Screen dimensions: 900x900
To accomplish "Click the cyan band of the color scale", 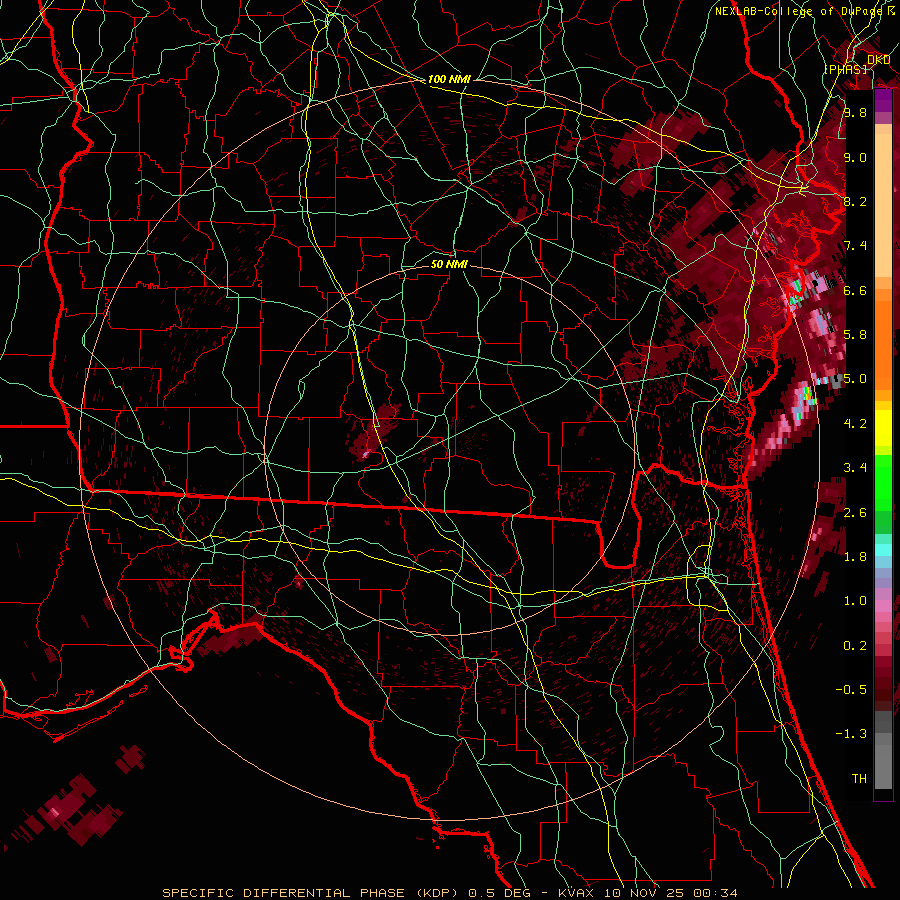I will pos(883,550).
